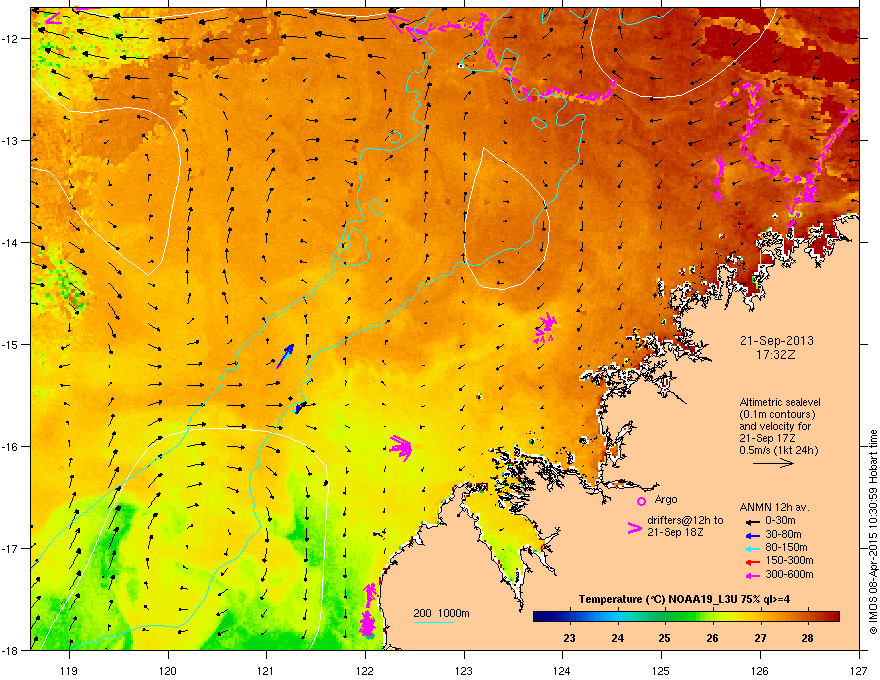Click colorbar tick label 27
The image size is (880, 680).
[760, 638]
